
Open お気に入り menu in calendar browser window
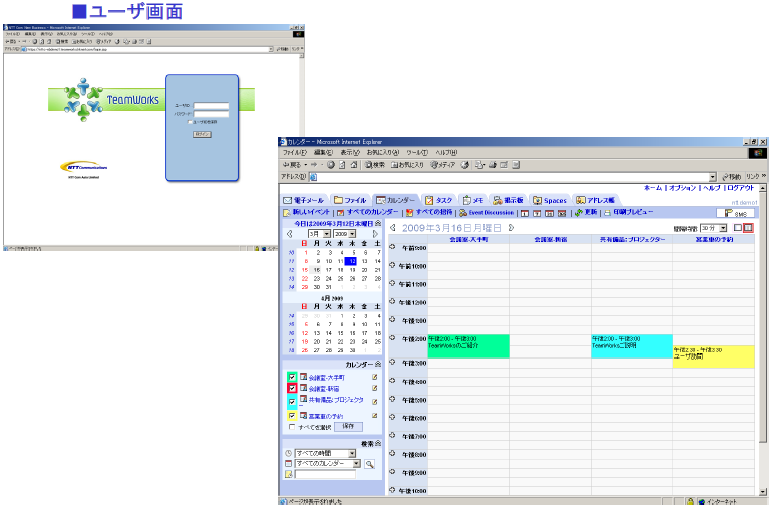coord(383,153)
